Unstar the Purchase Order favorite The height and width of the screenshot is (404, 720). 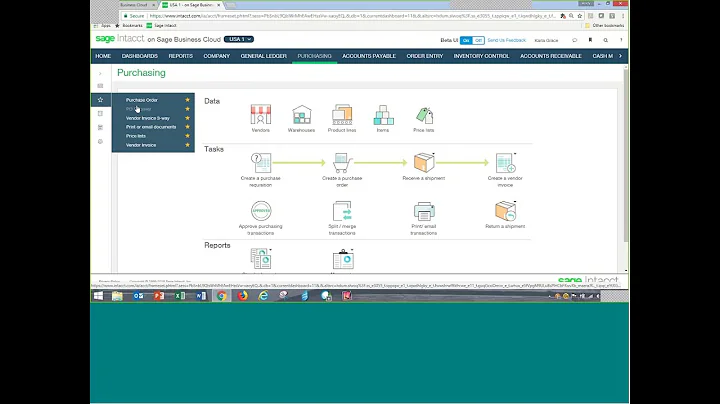[x=187, y=100]
